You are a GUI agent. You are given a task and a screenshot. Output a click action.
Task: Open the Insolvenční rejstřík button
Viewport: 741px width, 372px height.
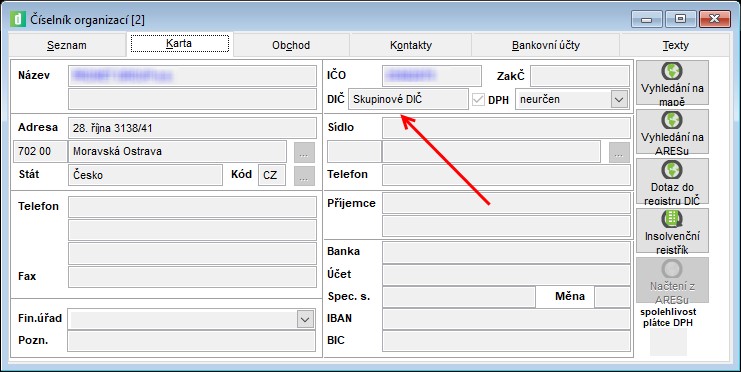[672, 230]
